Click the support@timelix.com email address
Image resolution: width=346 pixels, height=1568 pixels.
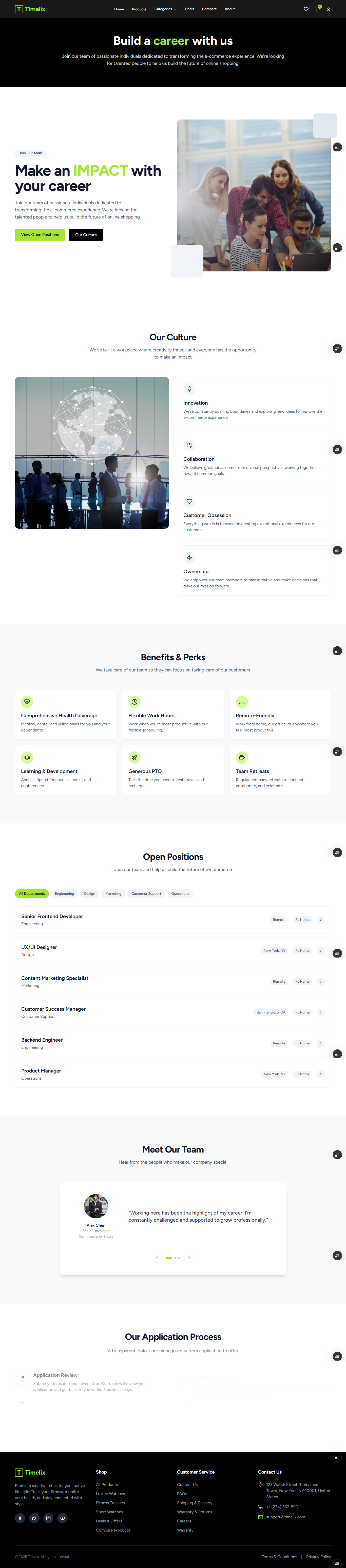(286, 1517)
